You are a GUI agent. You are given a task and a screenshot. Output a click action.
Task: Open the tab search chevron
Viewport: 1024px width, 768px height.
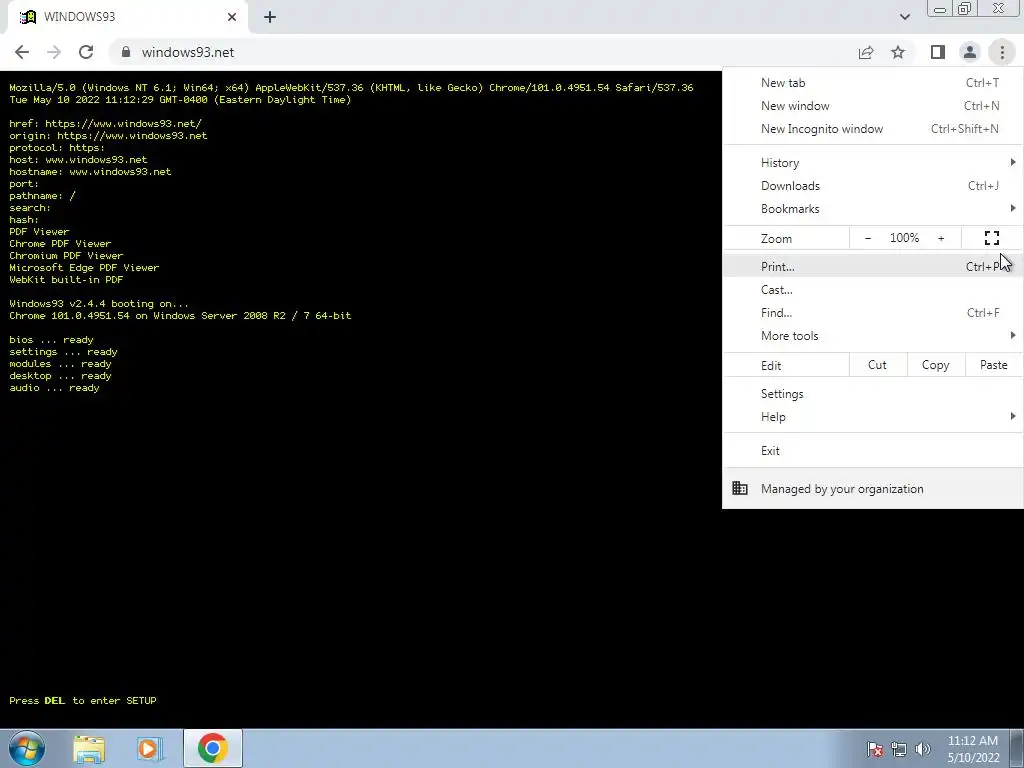(x=904, y=17)
